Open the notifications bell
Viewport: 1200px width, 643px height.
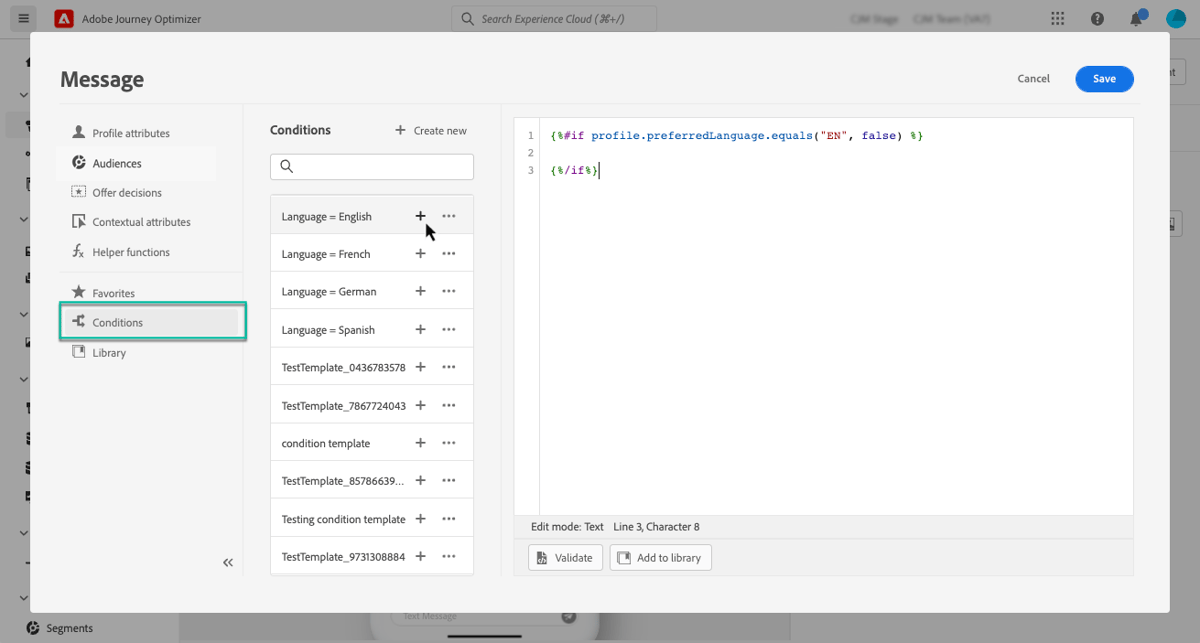tap(1135, 18)
